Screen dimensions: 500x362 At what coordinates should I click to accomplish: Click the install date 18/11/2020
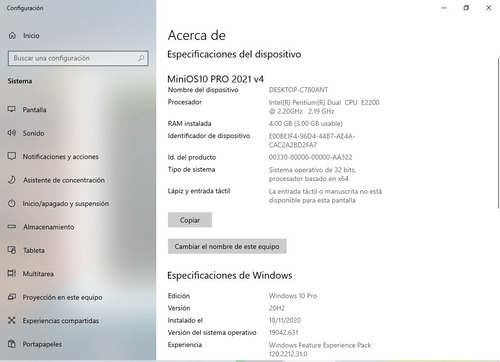(285, 320)
